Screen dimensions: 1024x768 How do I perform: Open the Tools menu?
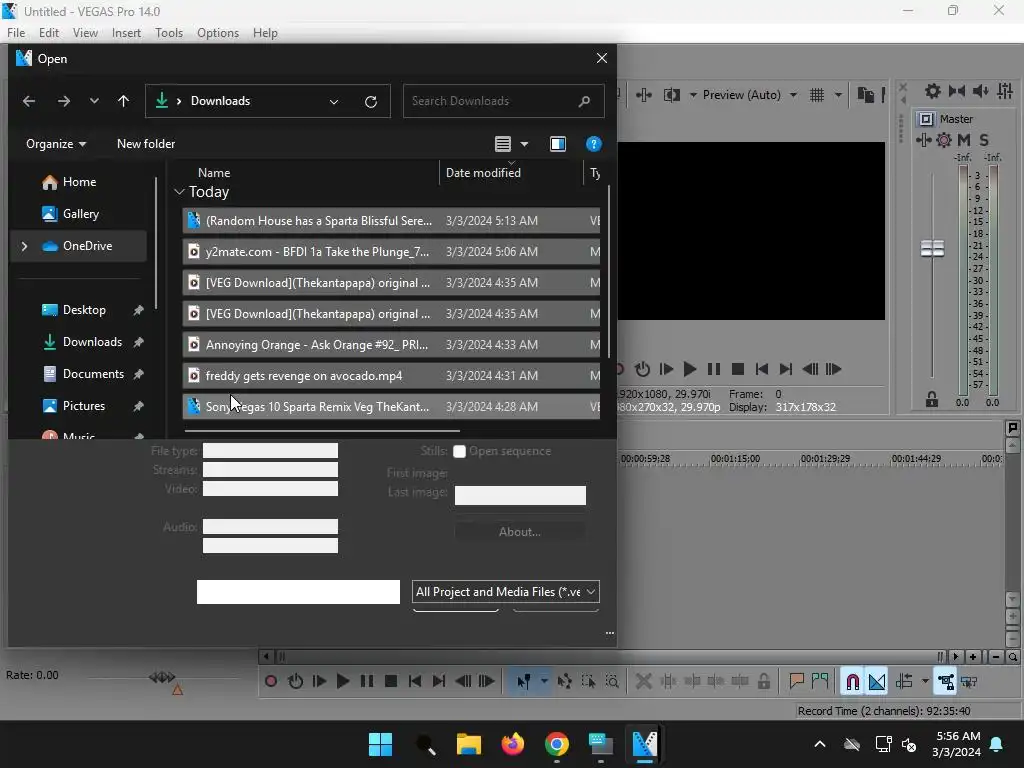(168, 33)
